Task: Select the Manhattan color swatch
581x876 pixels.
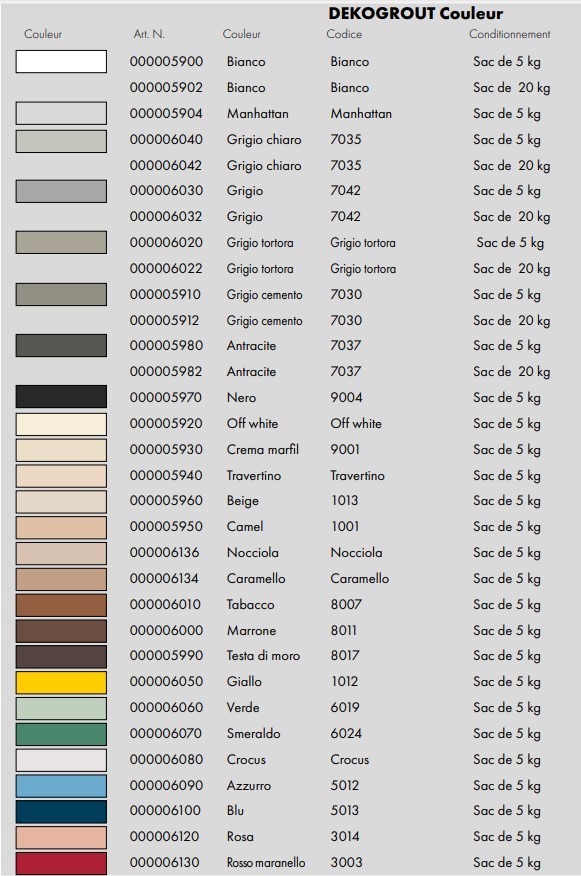Action: pos(61,113)
